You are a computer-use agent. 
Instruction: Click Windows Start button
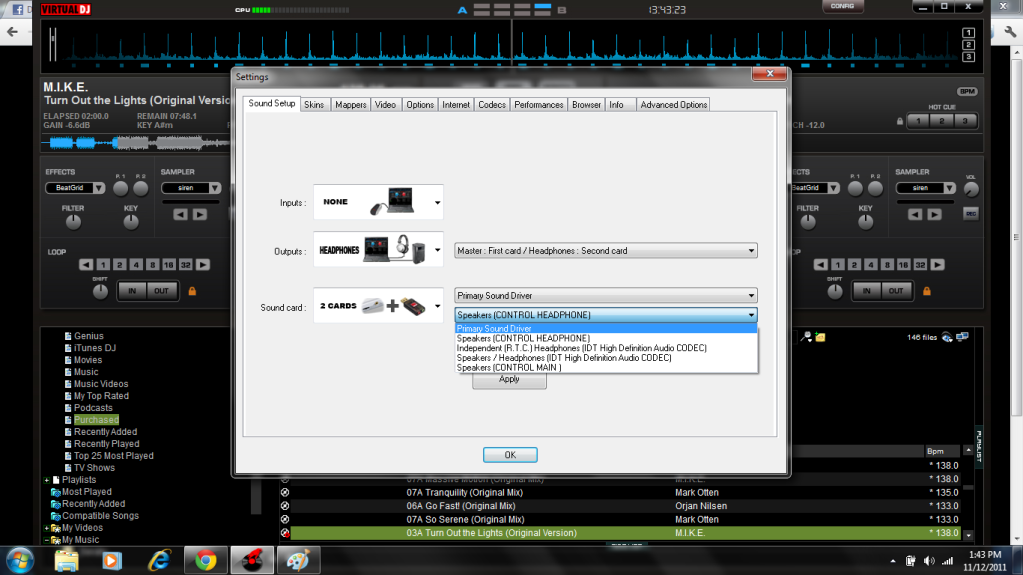pyautogui.click(x=20, y=561)
